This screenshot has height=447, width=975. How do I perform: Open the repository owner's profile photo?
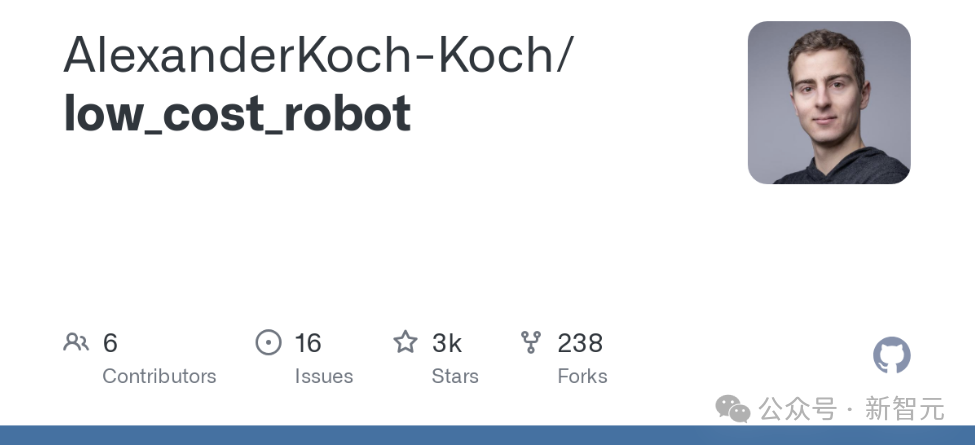click(829, 103)
